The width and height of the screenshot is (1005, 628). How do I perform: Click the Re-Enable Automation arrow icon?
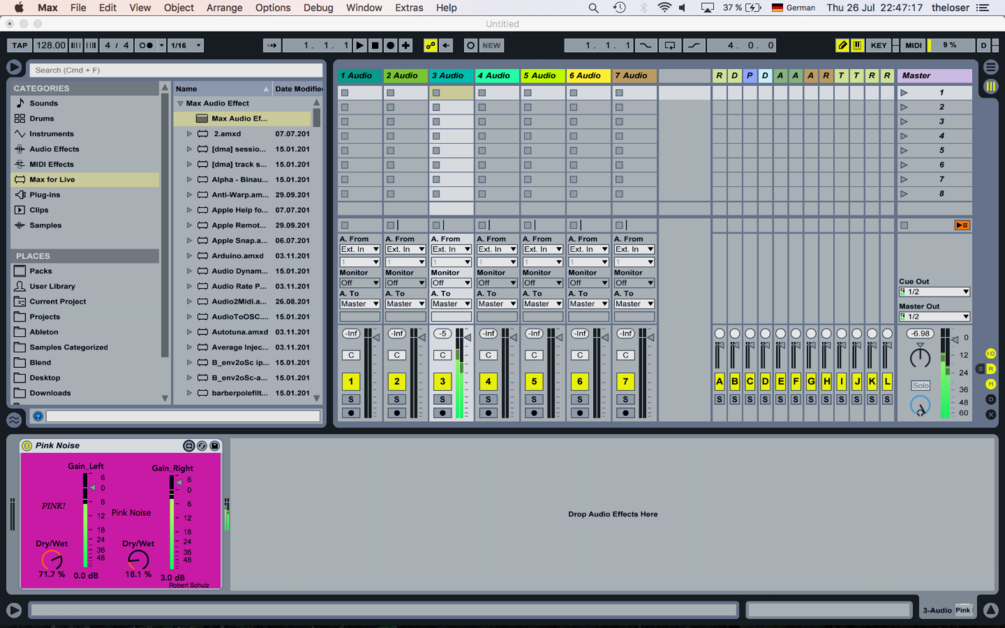click(x=446, y=45)
